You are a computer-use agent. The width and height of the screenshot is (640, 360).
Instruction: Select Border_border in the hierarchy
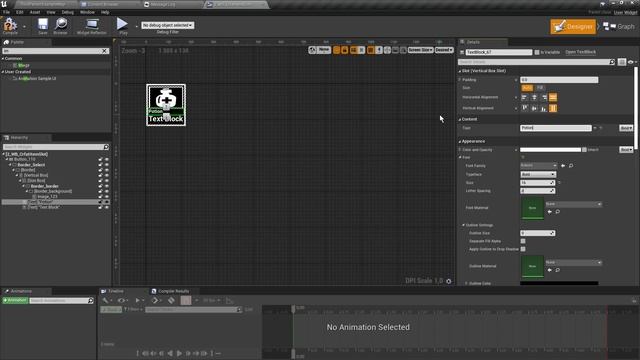point(44,186)
